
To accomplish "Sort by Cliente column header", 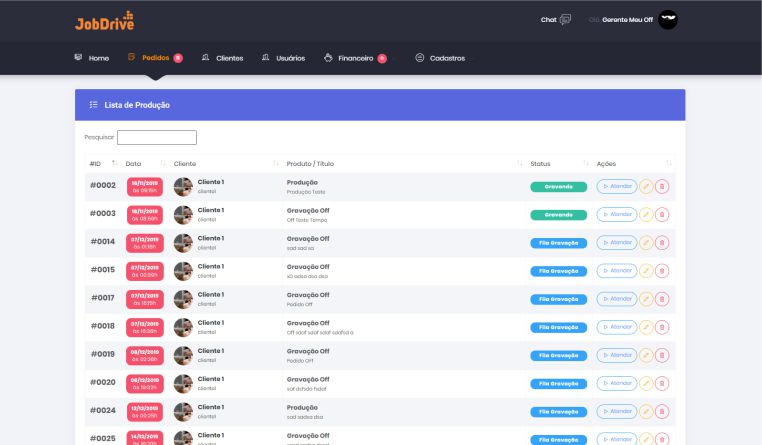I will (185, 163).
